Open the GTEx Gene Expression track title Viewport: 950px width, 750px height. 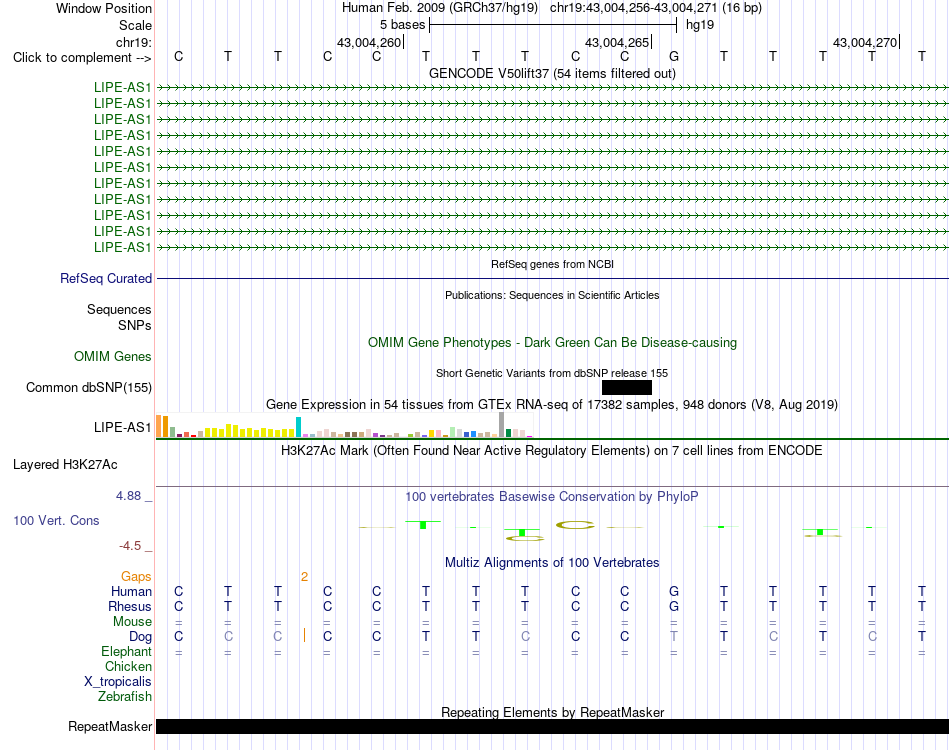552,404
